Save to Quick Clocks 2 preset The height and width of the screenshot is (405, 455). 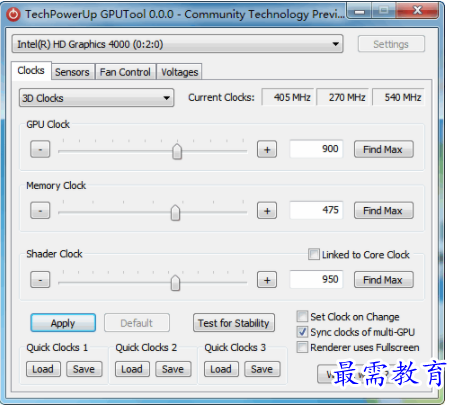[173, 369]
